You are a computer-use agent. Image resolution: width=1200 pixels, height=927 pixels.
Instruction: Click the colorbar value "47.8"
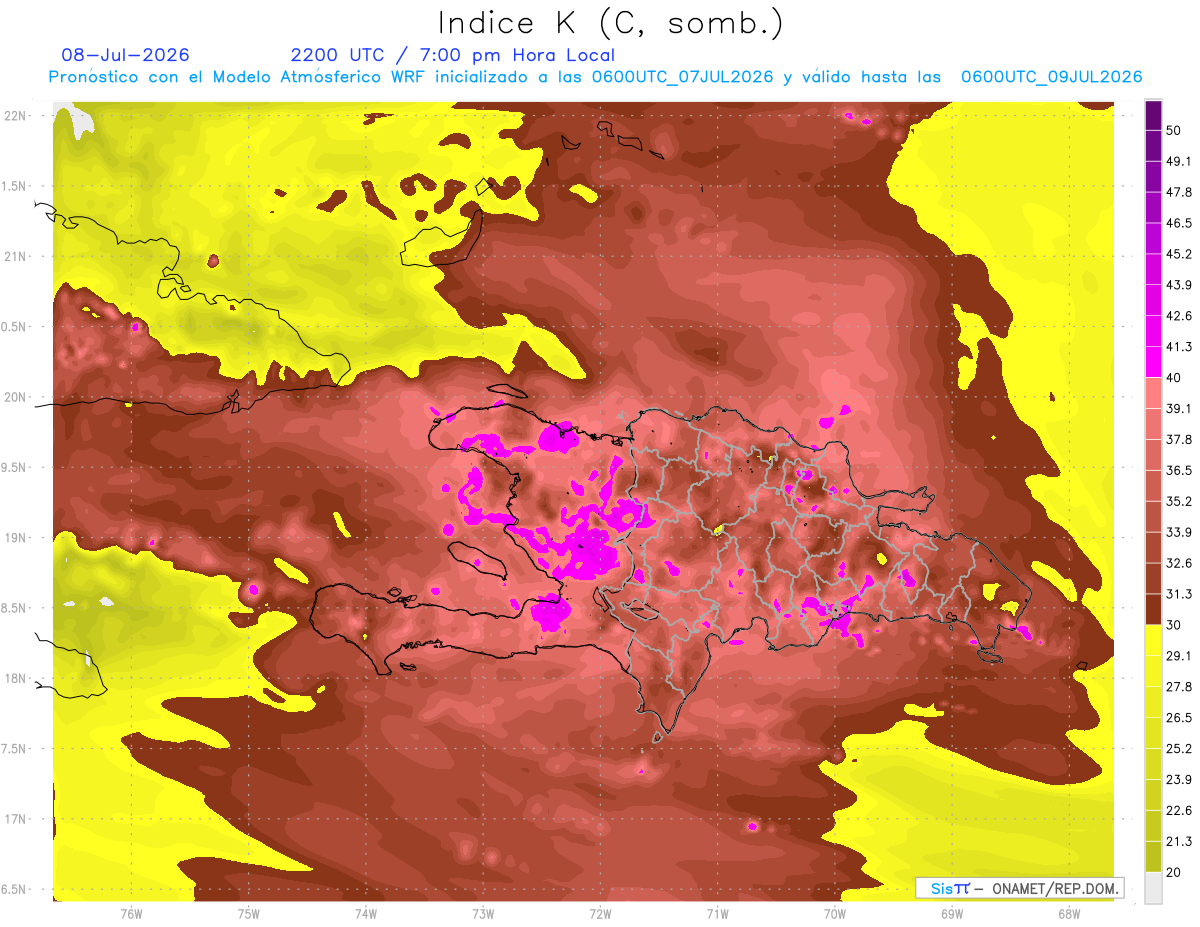[x=1179, y=192]
